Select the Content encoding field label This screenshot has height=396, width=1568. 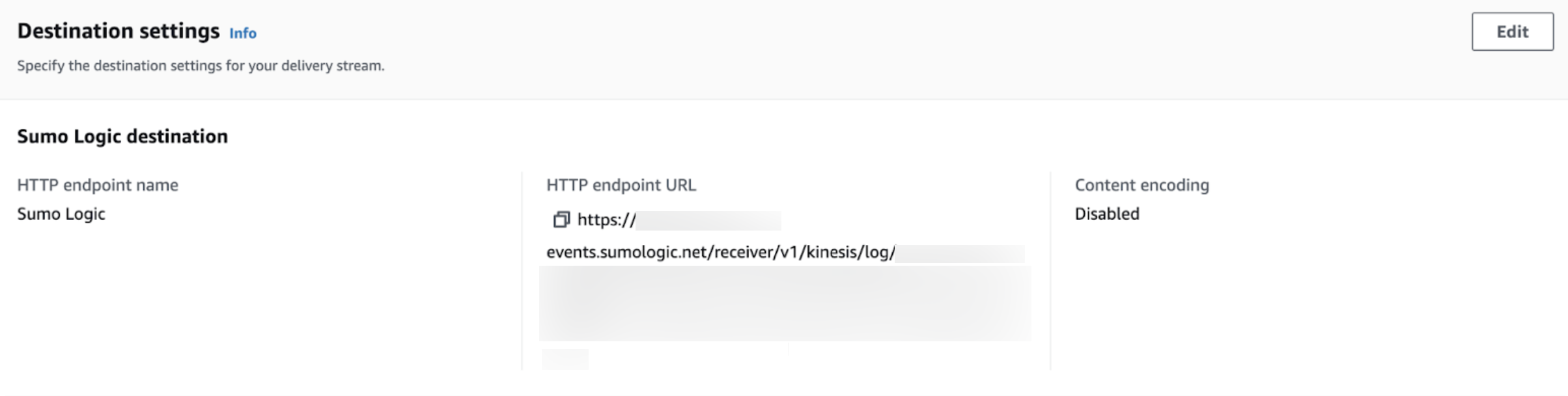point(1142,184)
